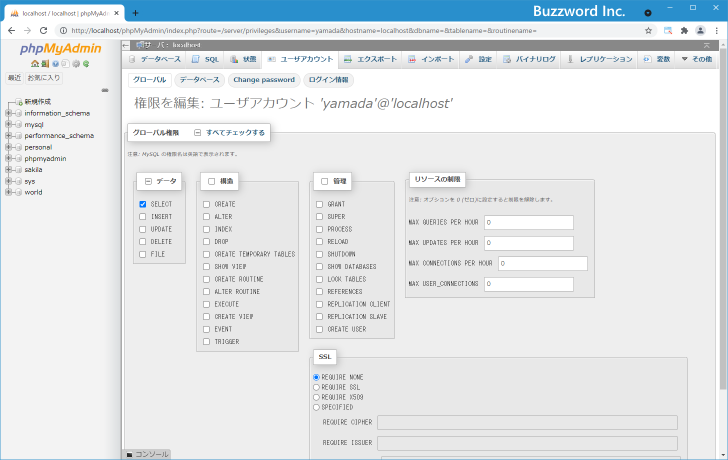Collapse the top panel with the arrow icon
Screen dimensions: 728x460
(x=708, y=46)
